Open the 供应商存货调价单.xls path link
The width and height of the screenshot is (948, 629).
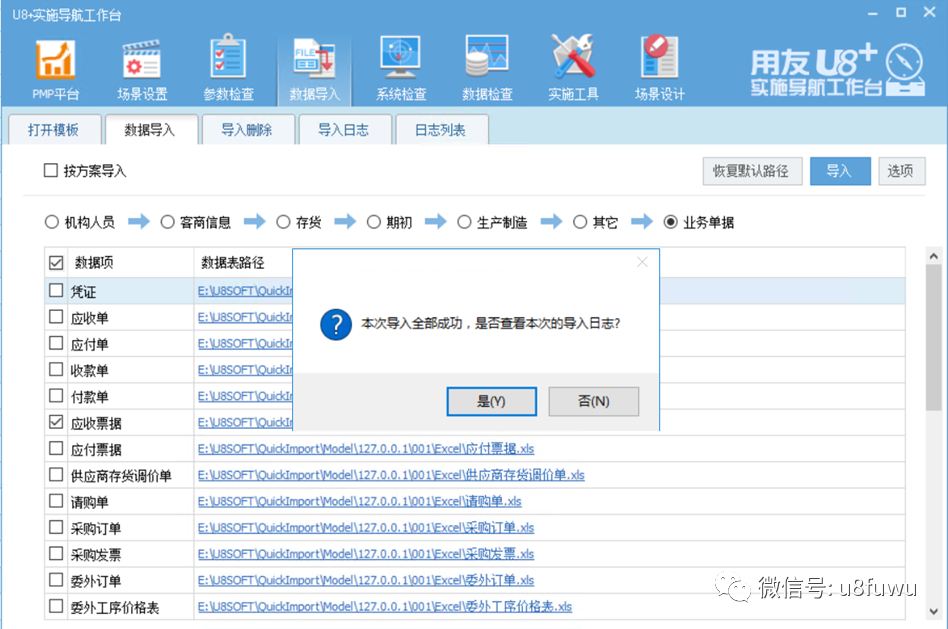[391, 475]
